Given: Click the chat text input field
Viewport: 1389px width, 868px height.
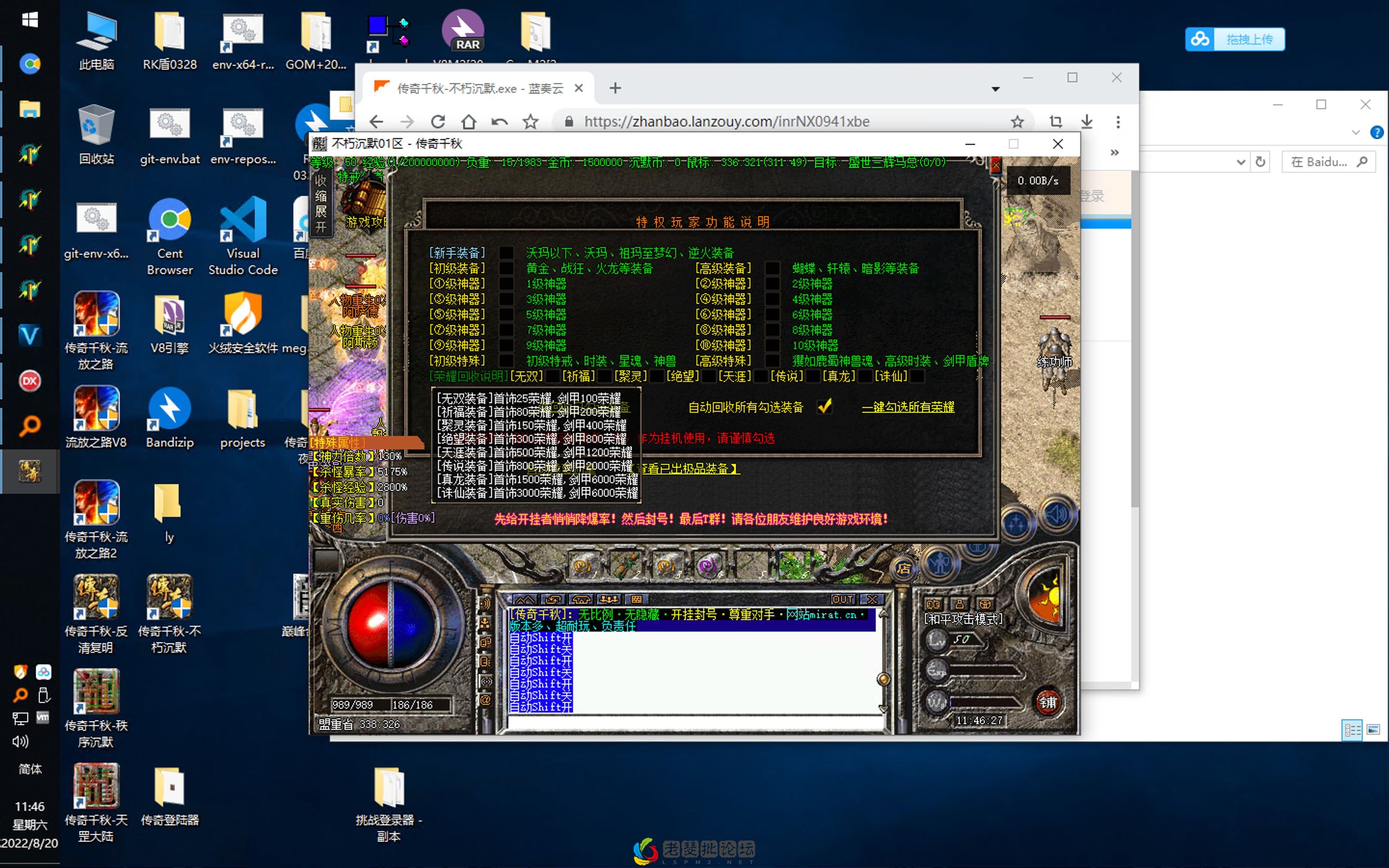Looking at the screenshot, I should (x=695, y=723).
